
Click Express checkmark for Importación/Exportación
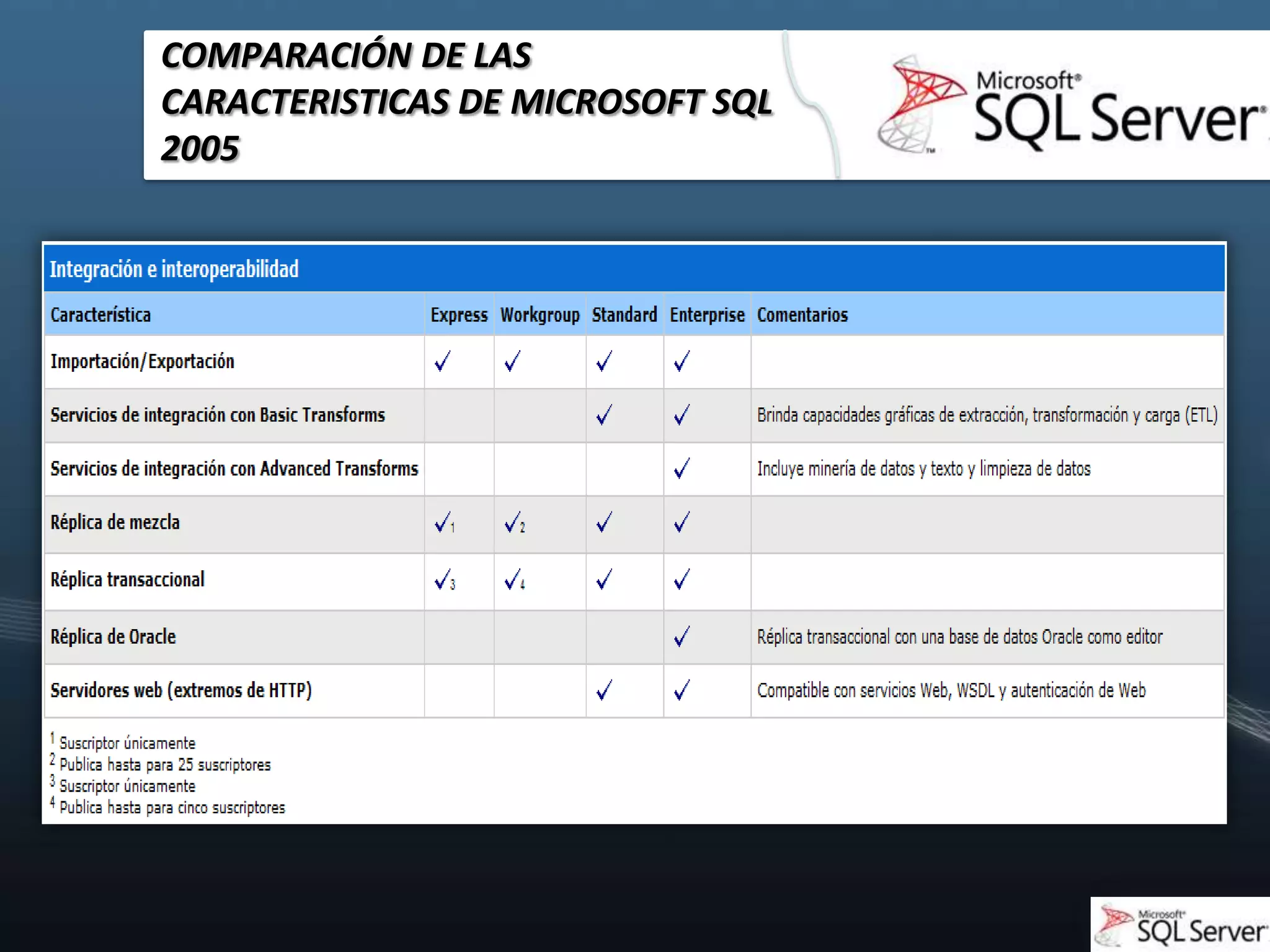coord(443,361)
